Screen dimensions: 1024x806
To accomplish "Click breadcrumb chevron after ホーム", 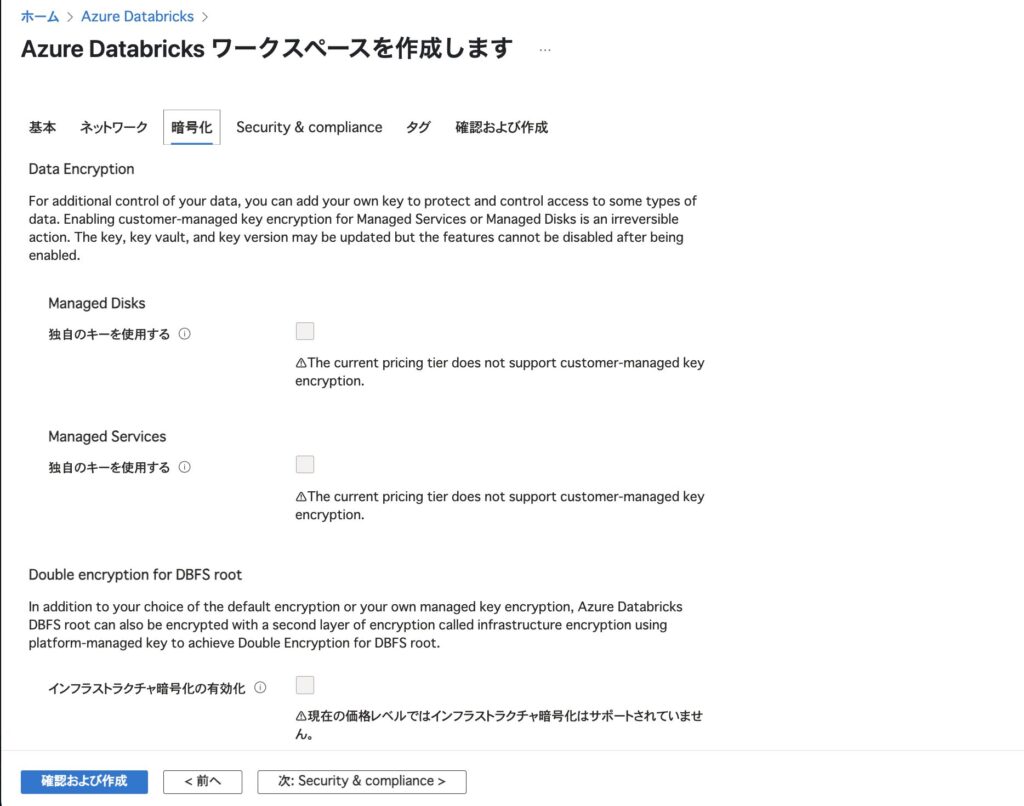I will coord(70,17).
